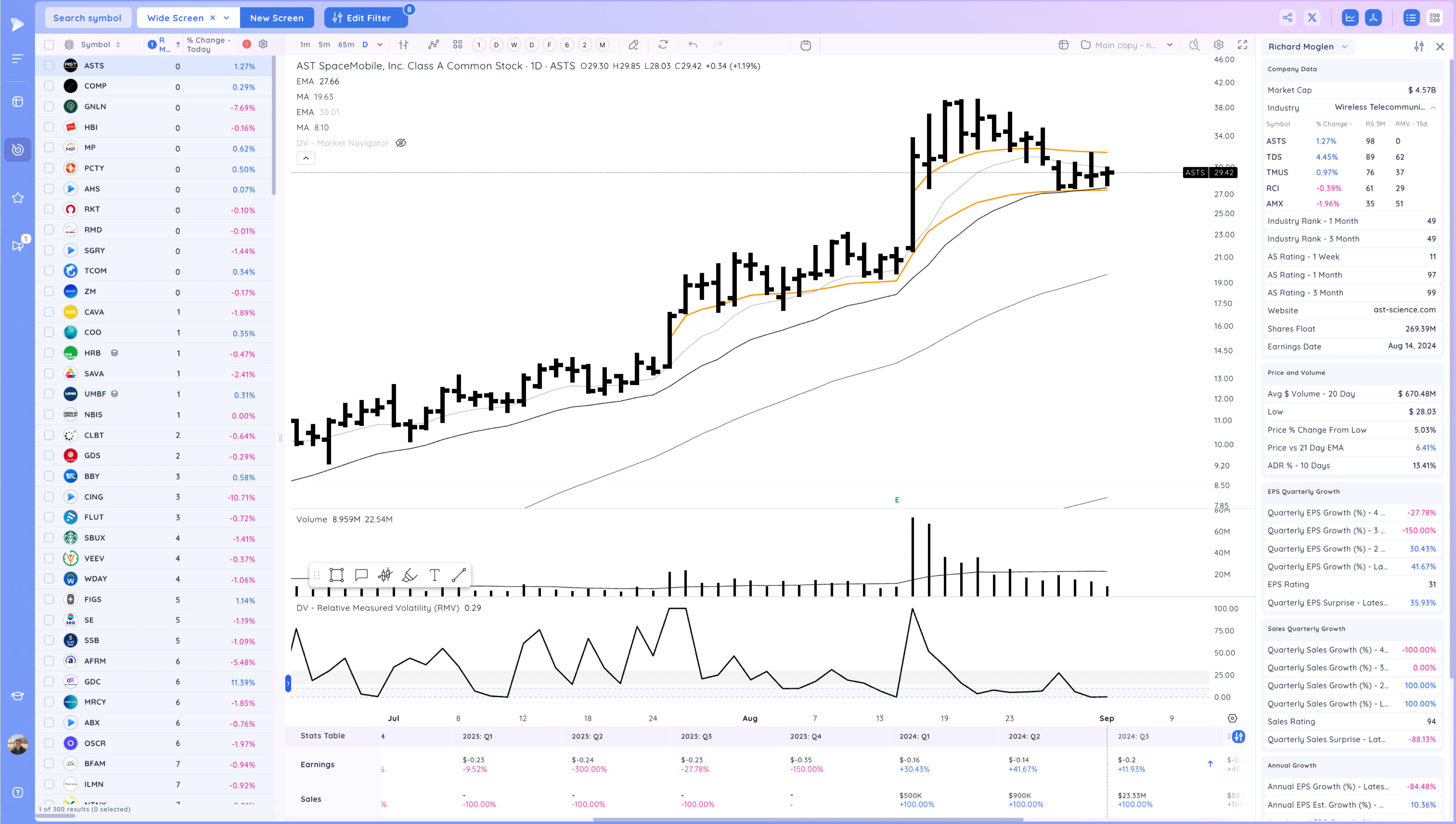Select the rectangle drawing tool
This screenshot has width=1456, height=824.
[x=337, y=575]
